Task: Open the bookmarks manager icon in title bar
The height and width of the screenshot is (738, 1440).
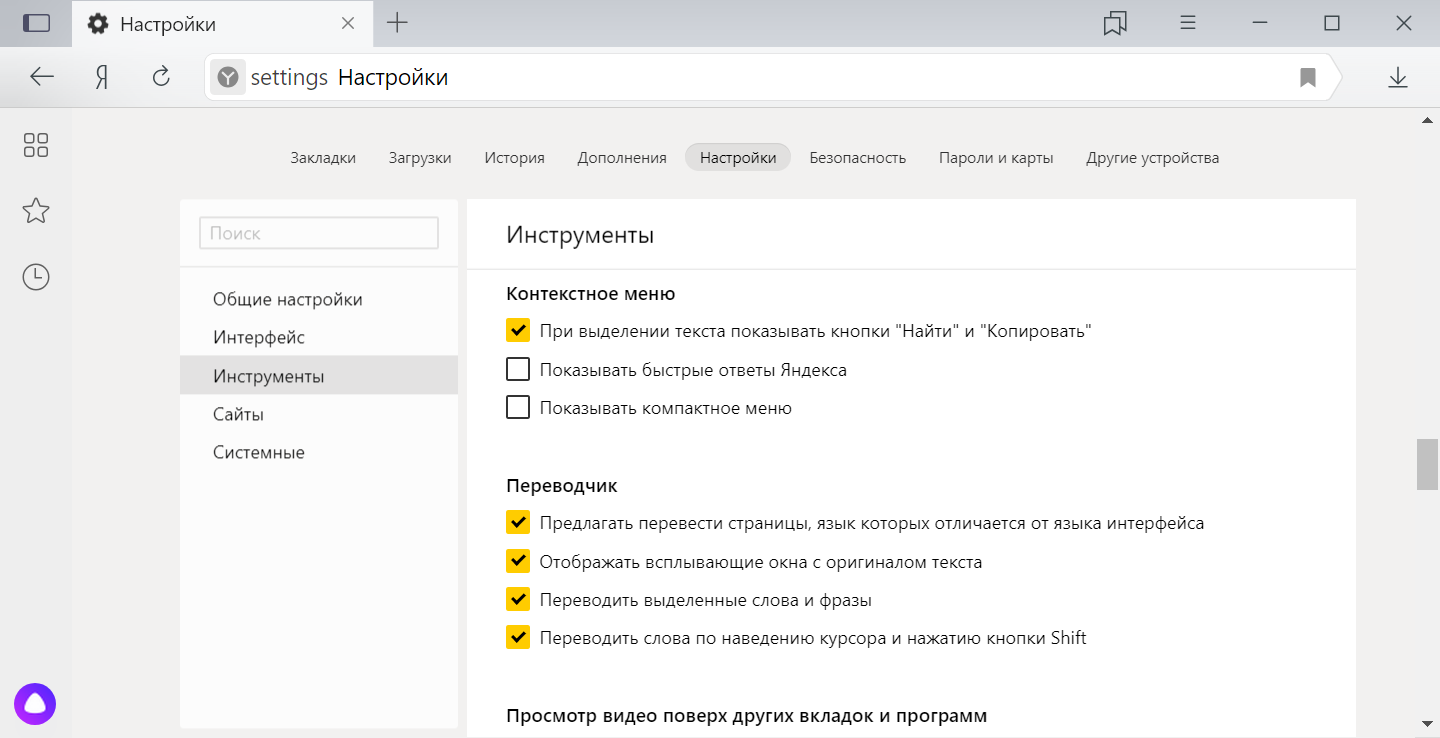Action: [1115, 23]
